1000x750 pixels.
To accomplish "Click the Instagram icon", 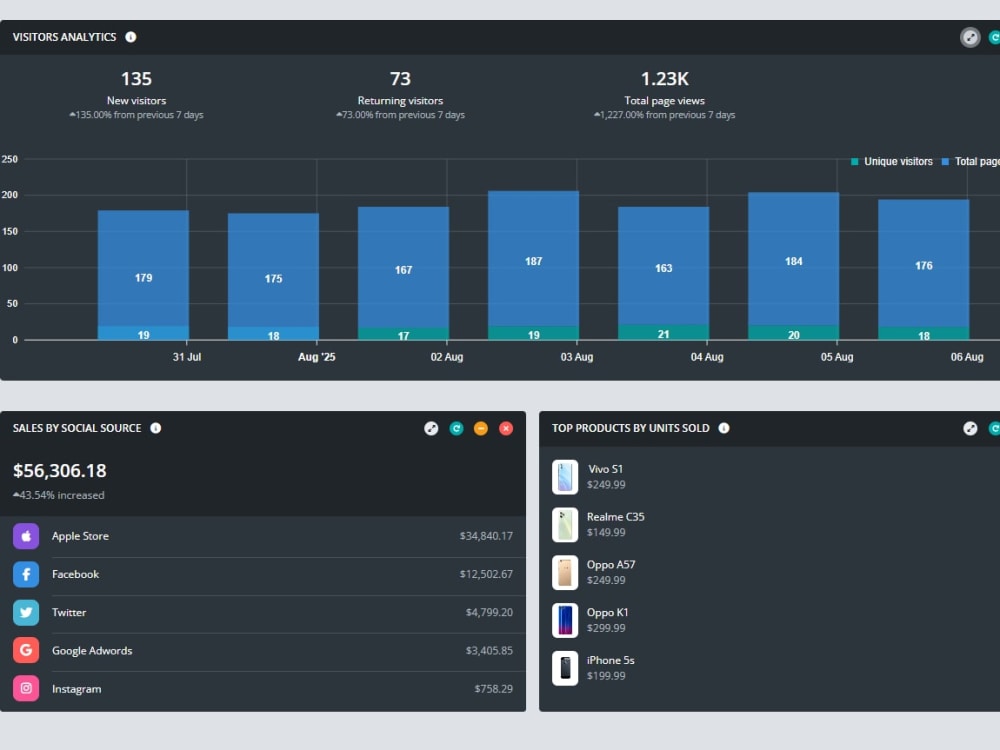I will [26, 689].
